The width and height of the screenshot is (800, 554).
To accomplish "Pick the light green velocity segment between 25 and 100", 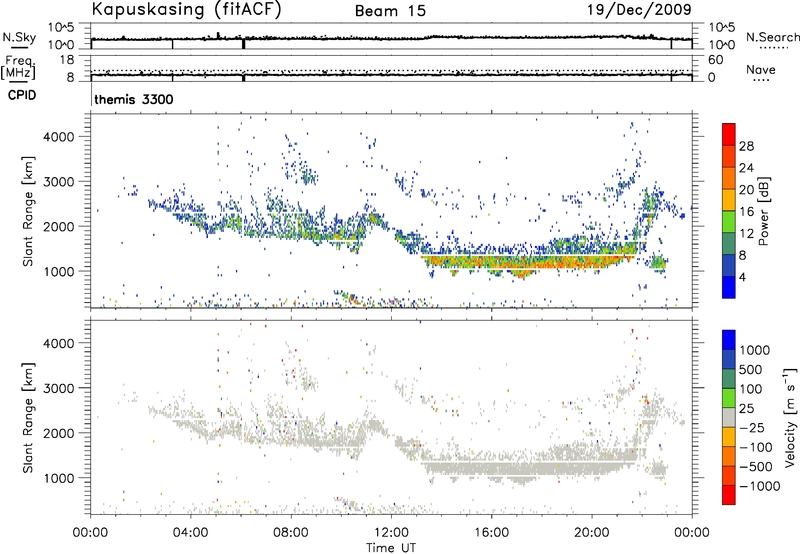I will click(729, 398).
